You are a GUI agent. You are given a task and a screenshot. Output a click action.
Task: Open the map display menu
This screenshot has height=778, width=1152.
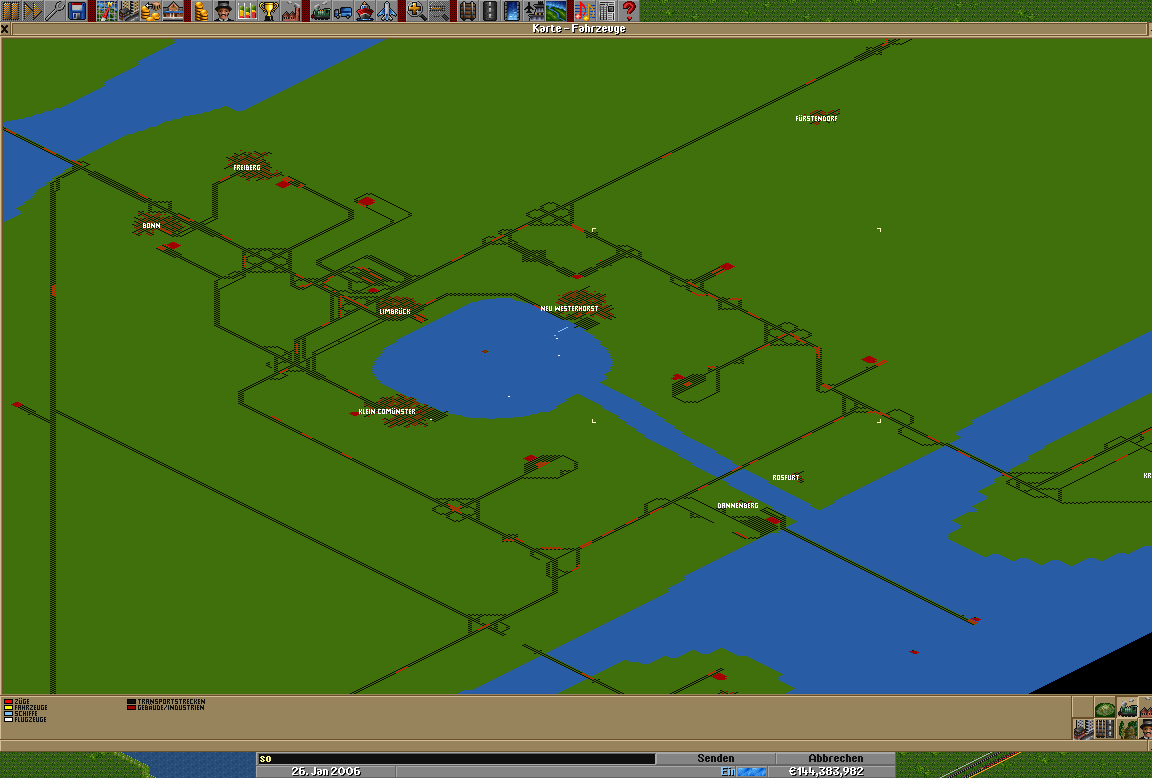[x=107, y=10]
